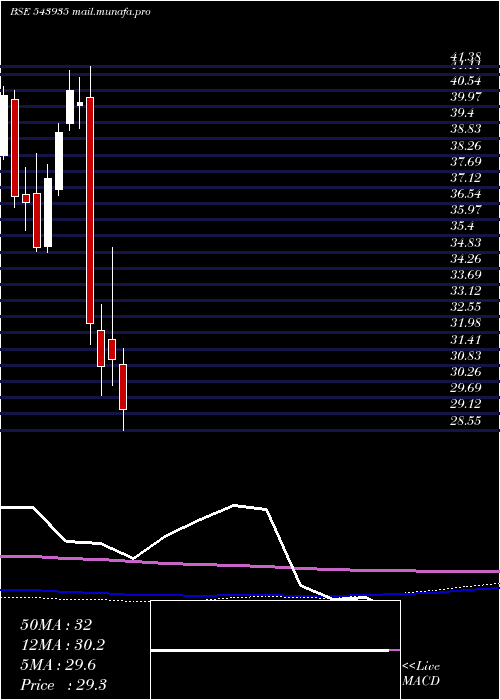Click the white horizontal bar inside MACD box
This screenshot has height=700, width=500.
point(270,650)
